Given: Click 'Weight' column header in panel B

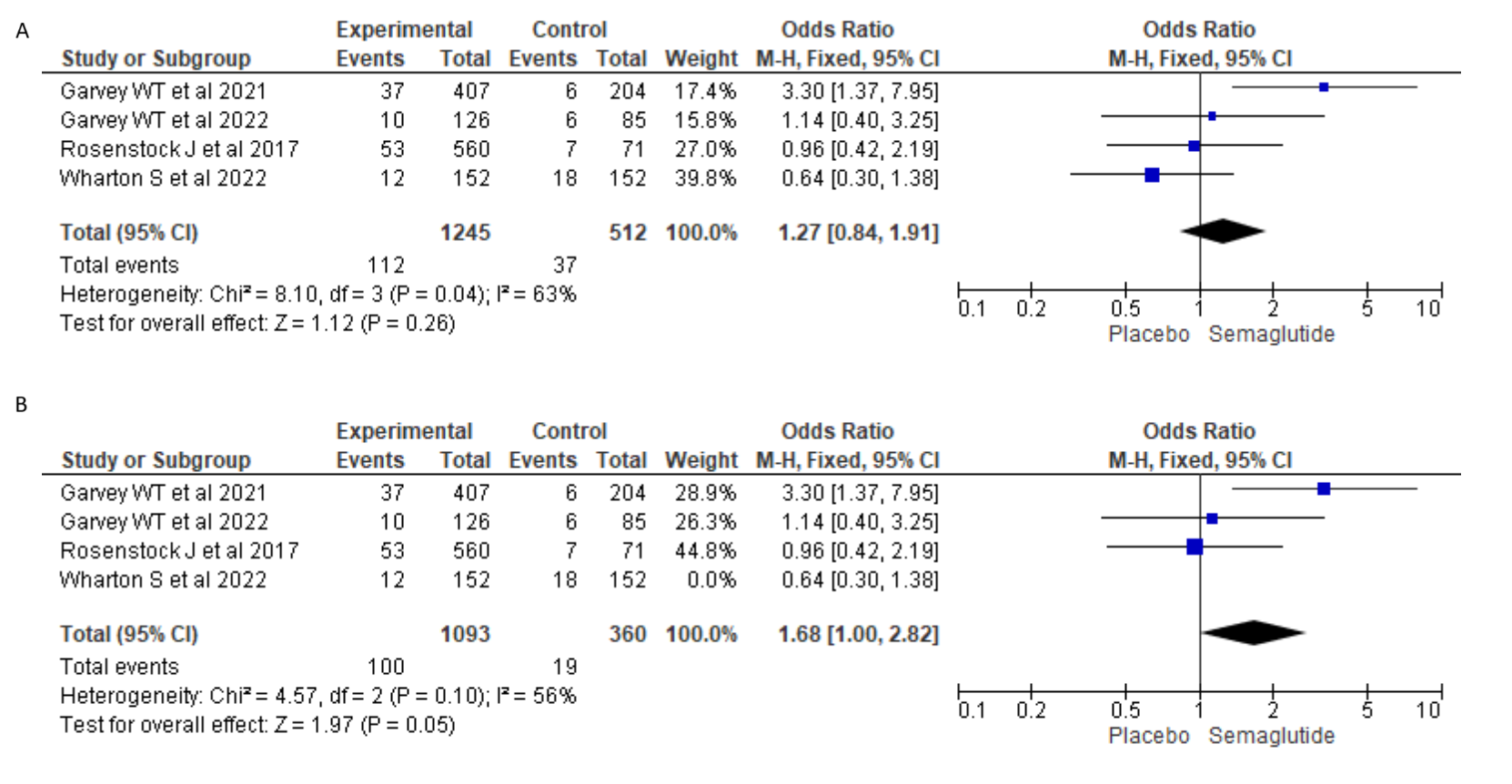Looking at the screenshot, I should click(701, 460).
